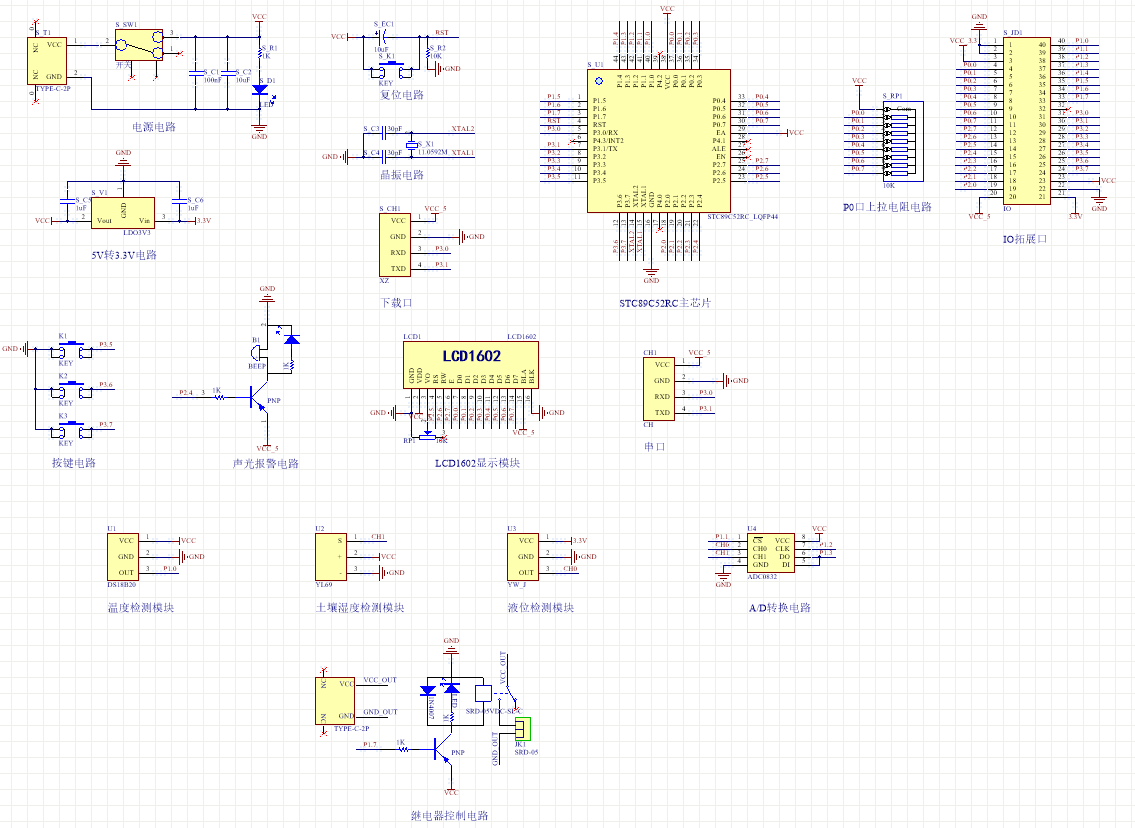Viewport: 1135px width, 828px height.
Task: Select the U2 YL69 soil moisture connector
Action: tap(331, 557)
